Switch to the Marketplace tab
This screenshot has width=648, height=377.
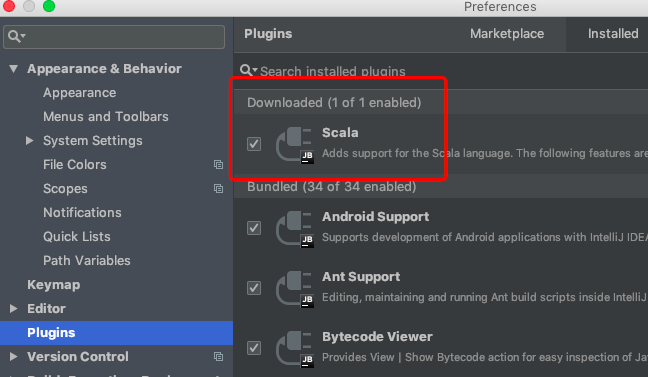point(507,33)
